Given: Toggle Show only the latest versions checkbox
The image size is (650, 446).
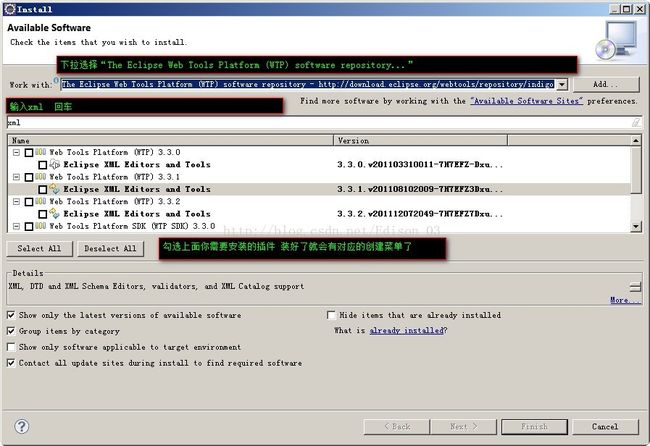Looking at the screenshot, I should (x=11, y=315).
